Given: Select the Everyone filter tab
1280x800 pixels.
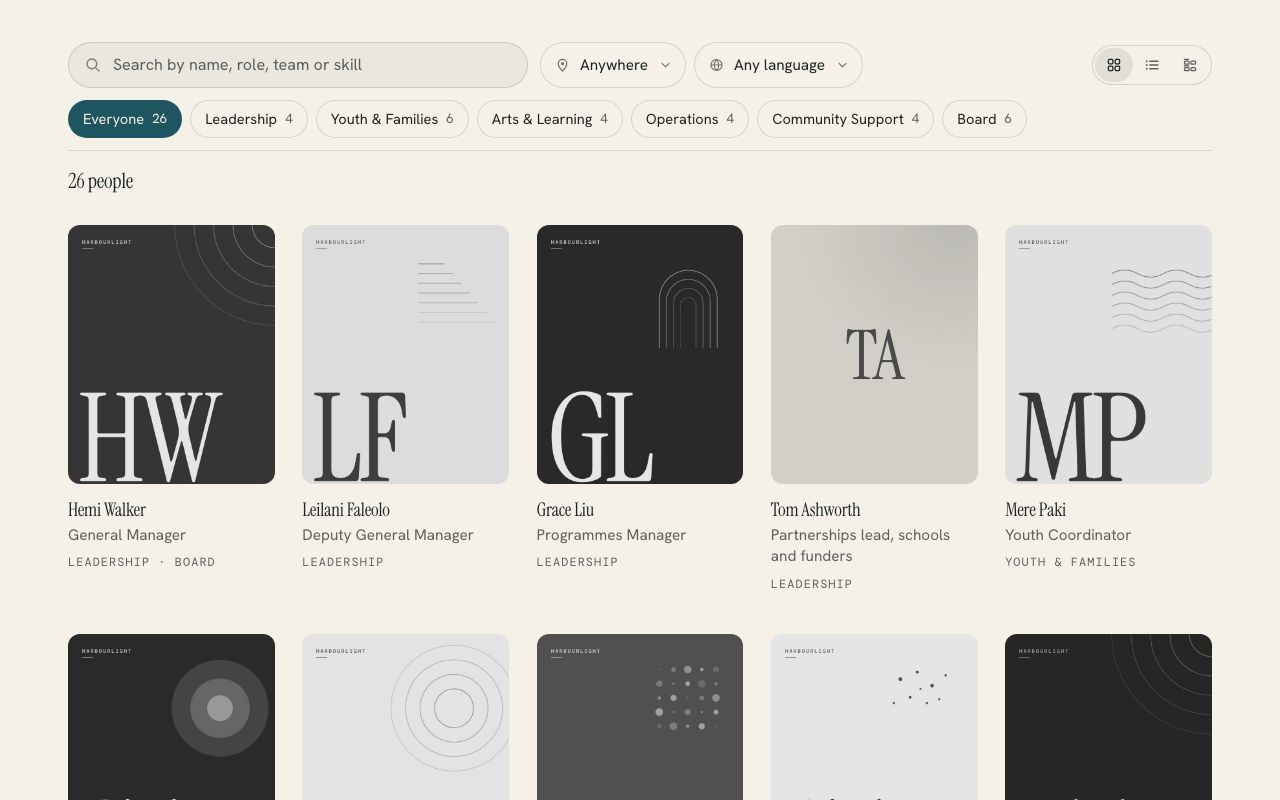Looking at the screenshot, I should (125, 119).
